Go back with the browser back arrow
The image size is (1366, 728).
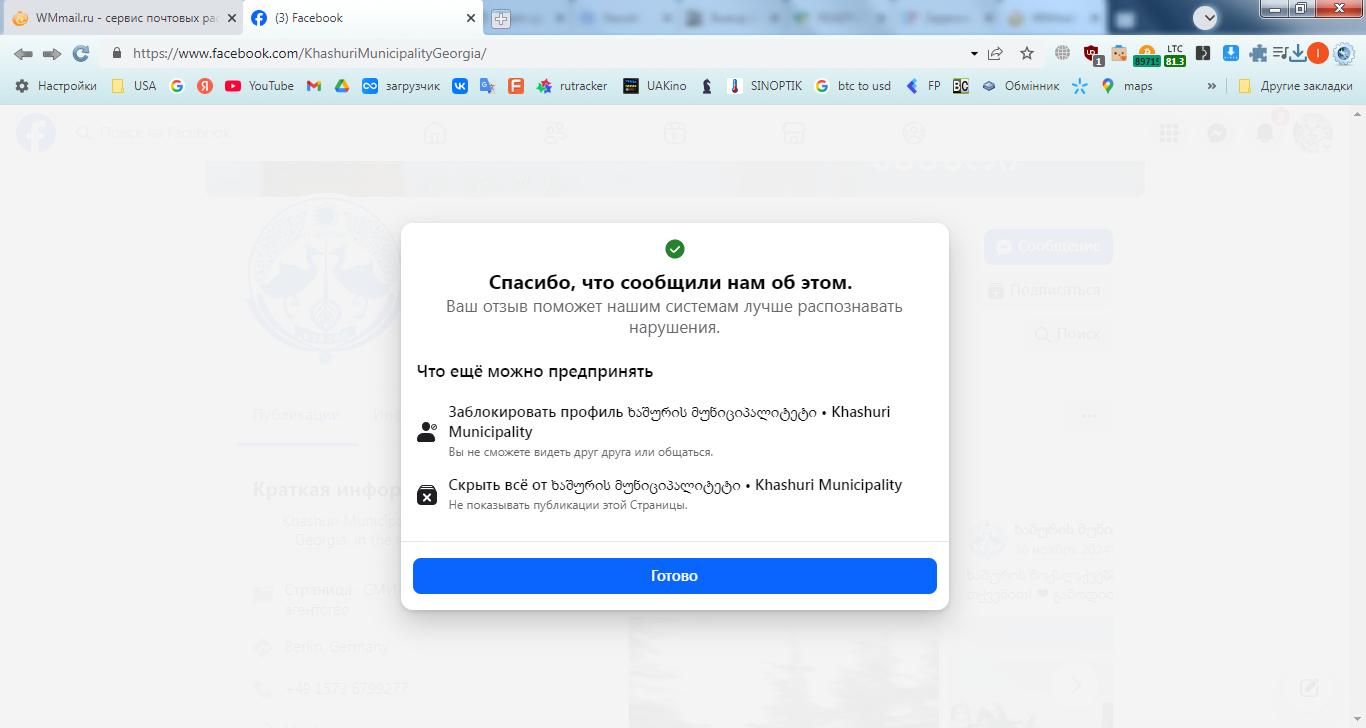23,53
